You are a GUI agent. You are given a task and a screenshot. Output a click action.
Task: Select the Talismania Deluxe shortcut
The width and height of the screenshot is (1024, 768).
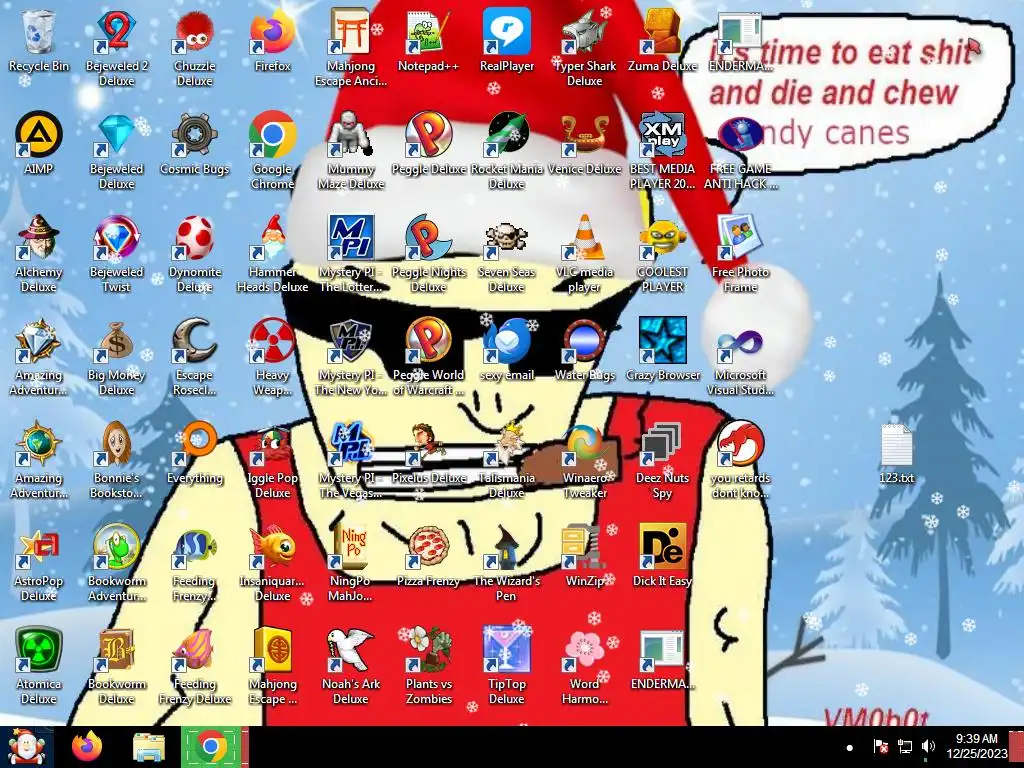tap(507, 460)
